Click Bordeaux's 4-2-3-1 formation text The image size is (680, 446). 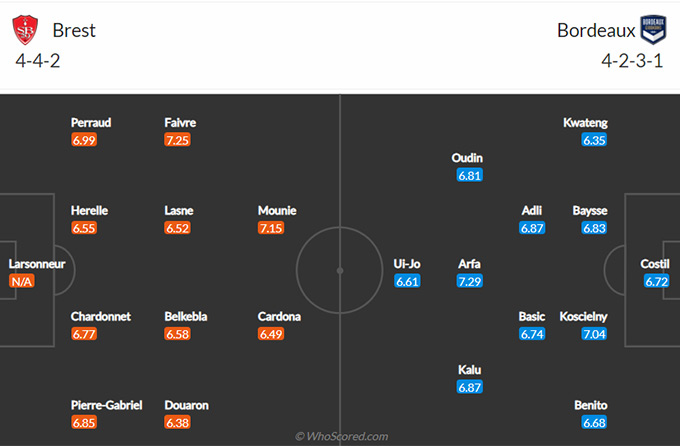tap(632, 61)
